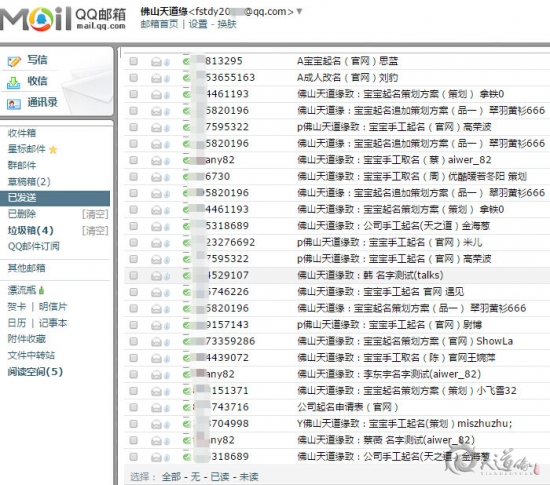
Task: Select checkbox of the 6730 mail row
Action: [133, 177]
